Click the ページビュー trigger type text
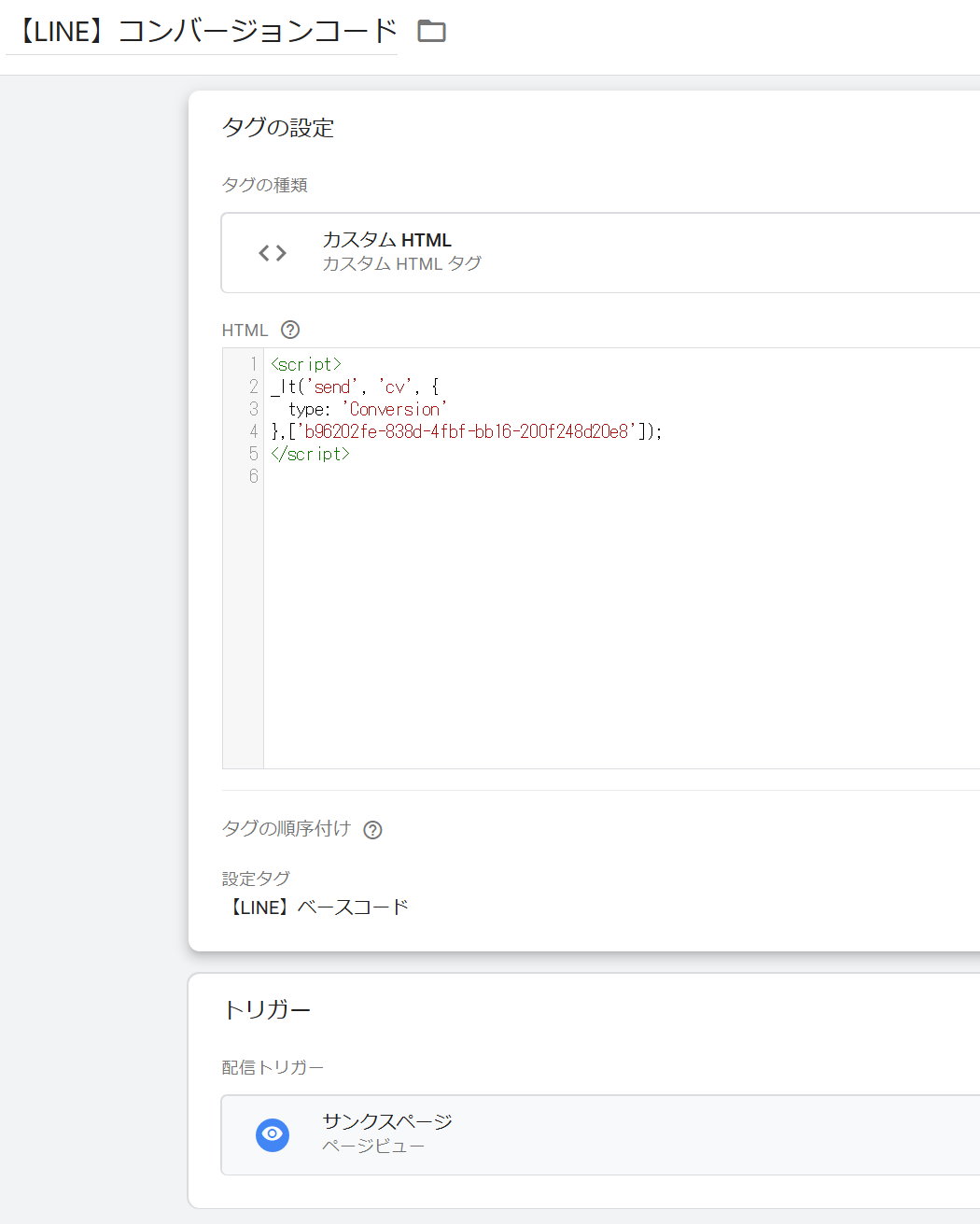The height and width of the screenshot is (1224, 980). pyautogui.click(x=373, y=1147)
